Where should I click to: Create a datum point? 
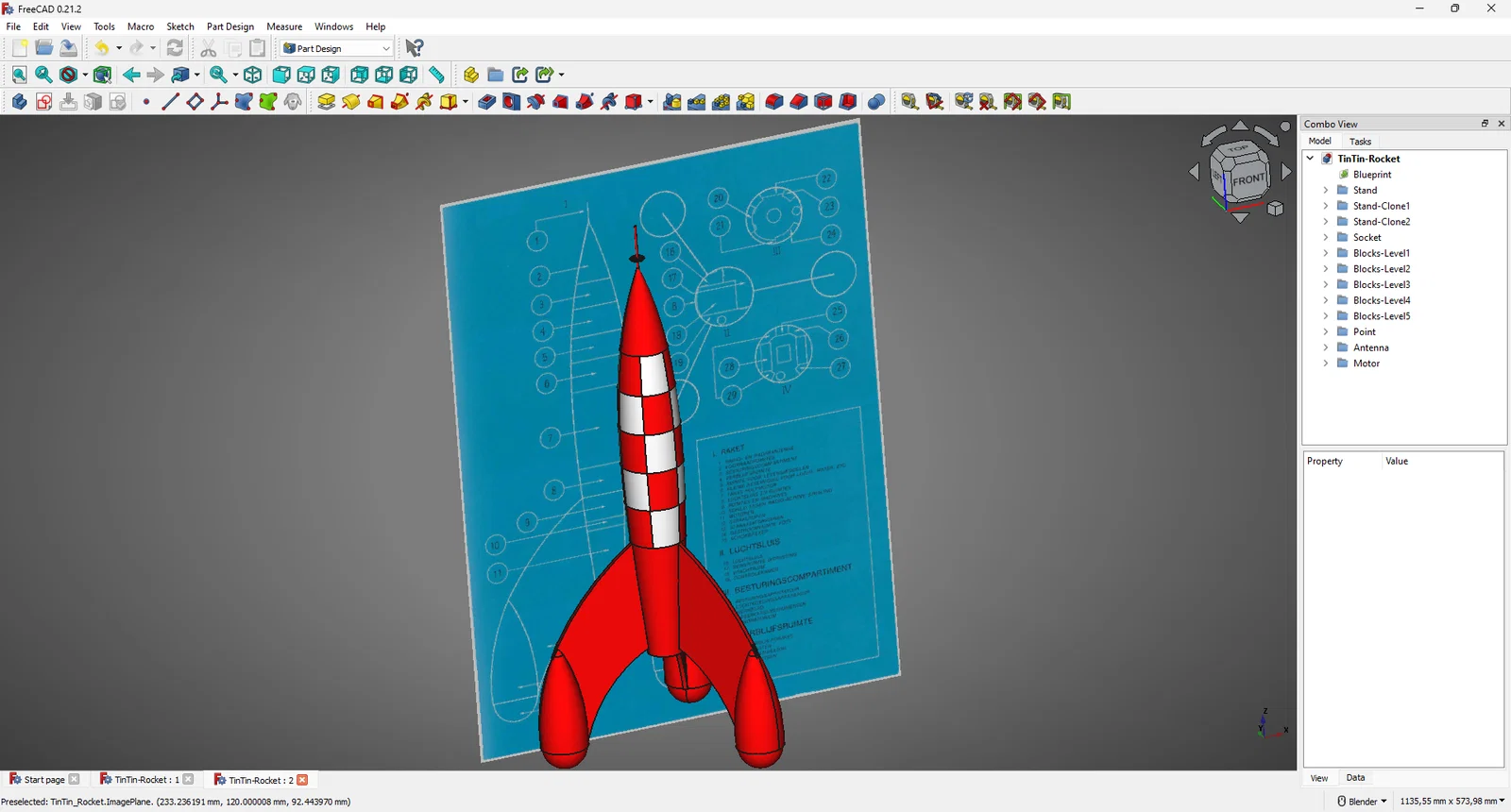[x=146, y=102]
